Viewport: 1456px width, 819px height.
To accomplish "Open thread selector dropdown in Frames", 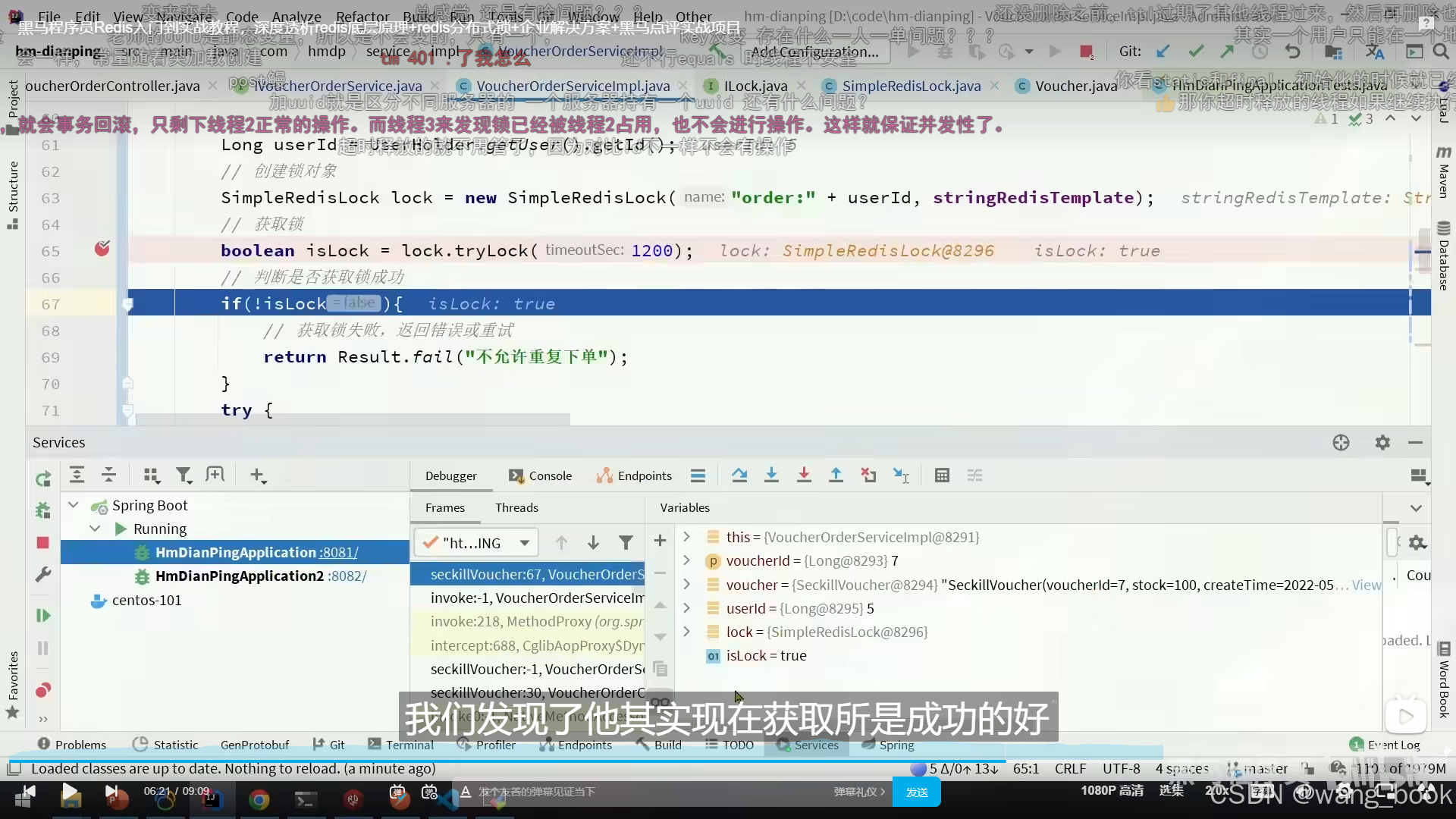I will point(524,543).
